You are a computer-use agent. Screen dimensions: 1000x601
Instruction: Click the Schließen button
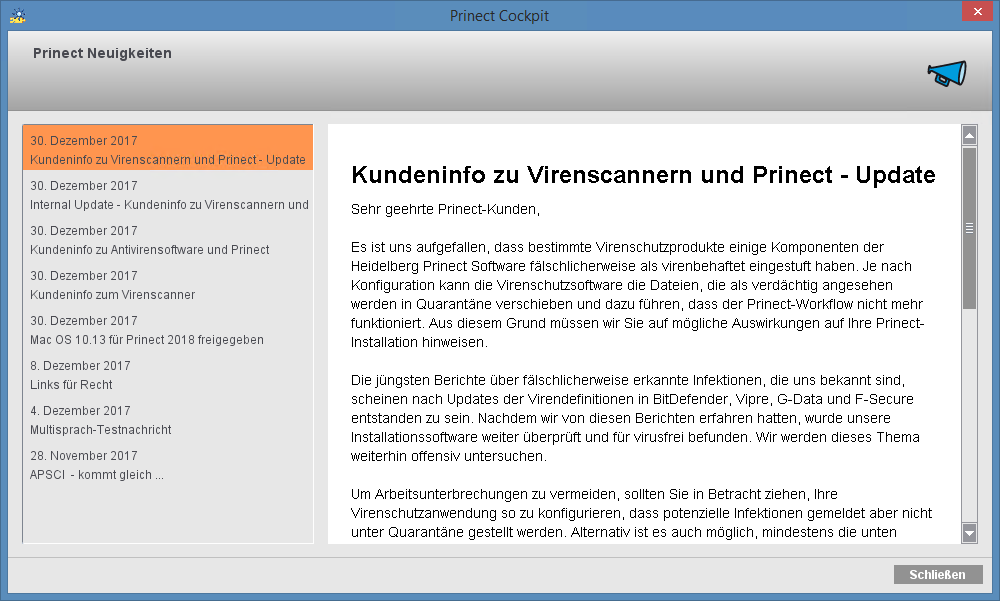[938, 574]
